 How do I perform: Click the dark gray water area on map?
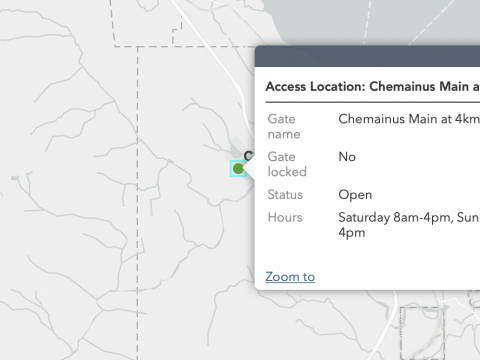tap(367, 20)
